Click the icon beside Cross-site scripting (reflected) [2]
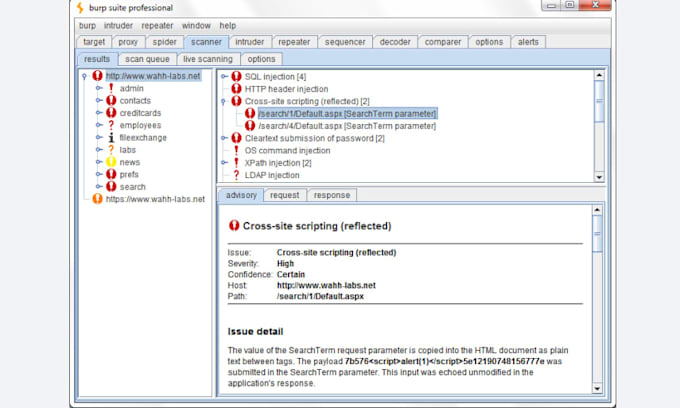This screenshot has height=408, width=680. click(x=236, y=101)
